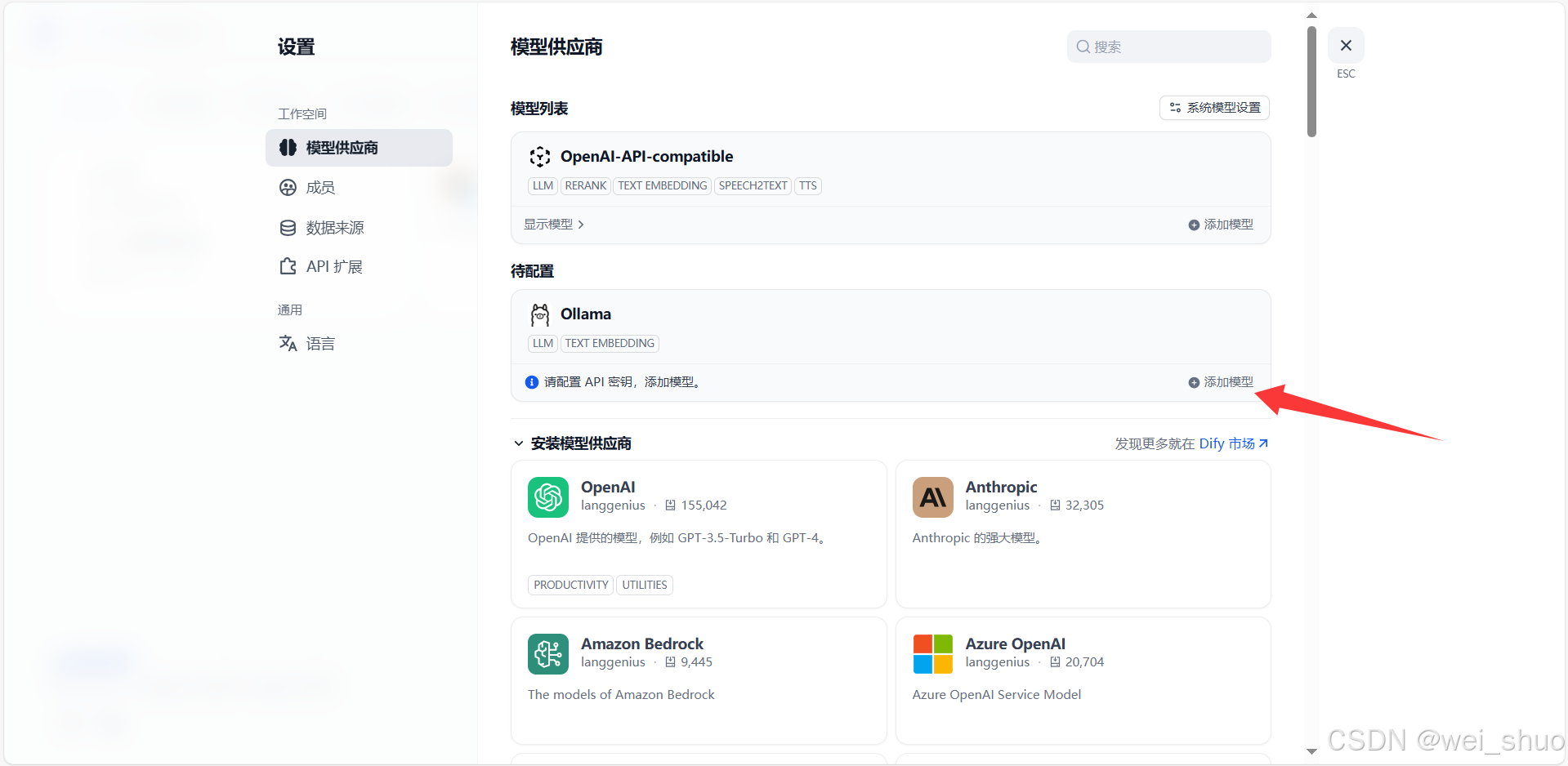Click the 搜索 search input field

(1167, 47)
